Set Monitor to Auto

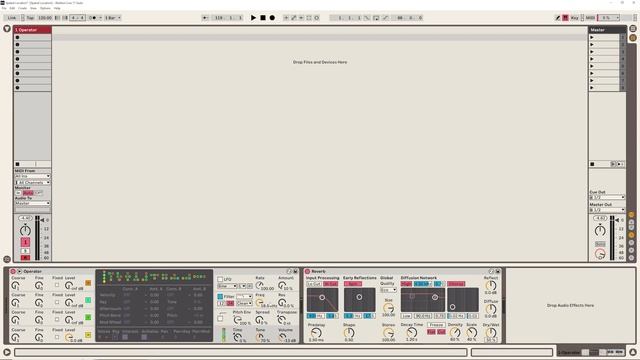point(28,193)
